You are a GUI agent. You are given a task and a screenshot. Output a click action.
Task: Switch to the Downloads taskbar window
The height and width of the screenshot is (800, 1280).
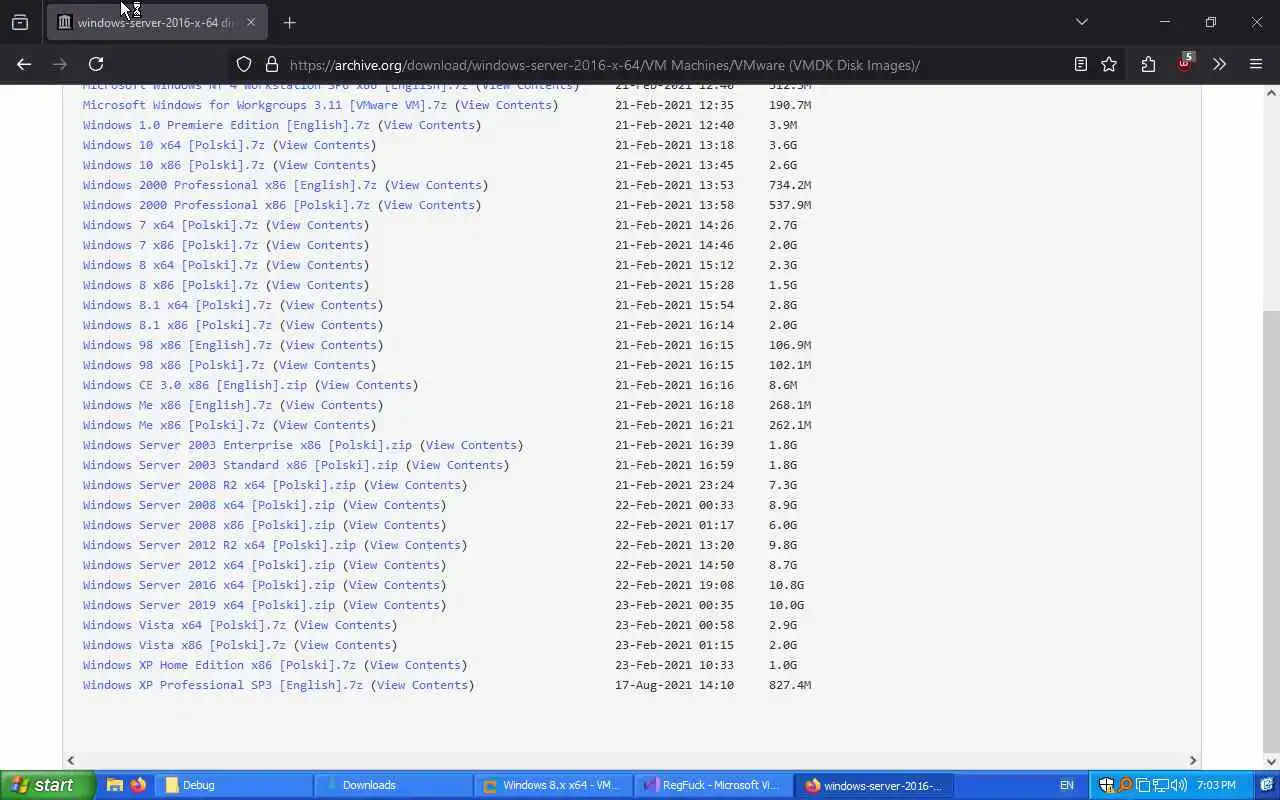pos(391,785)
